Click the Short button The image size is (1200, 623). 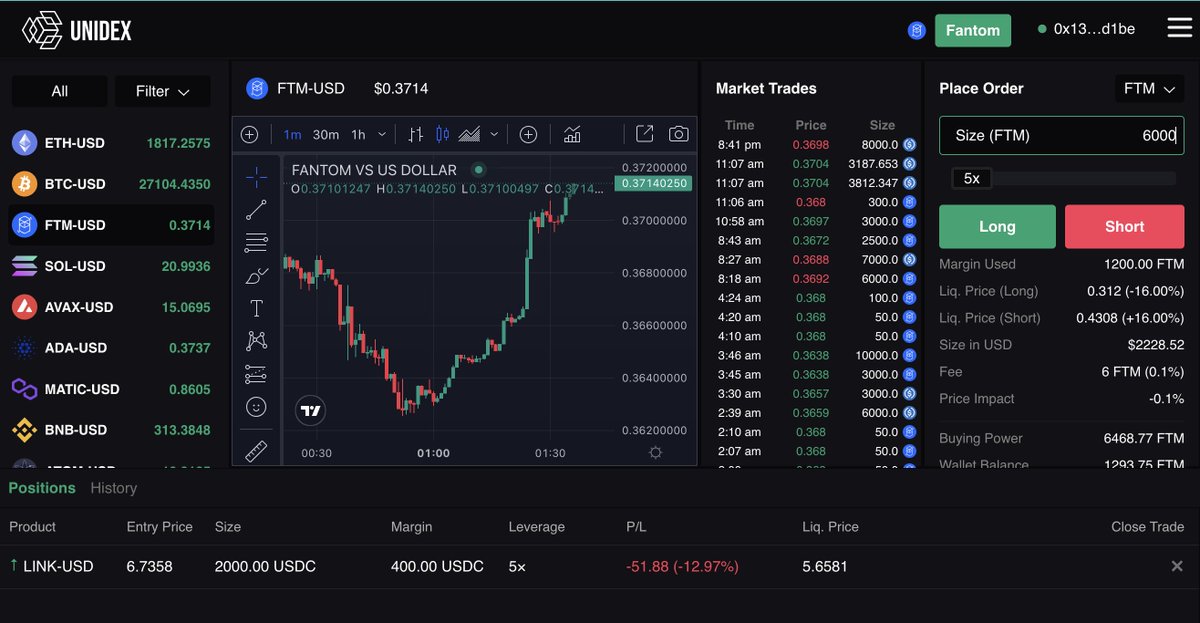click(1125, 226)
